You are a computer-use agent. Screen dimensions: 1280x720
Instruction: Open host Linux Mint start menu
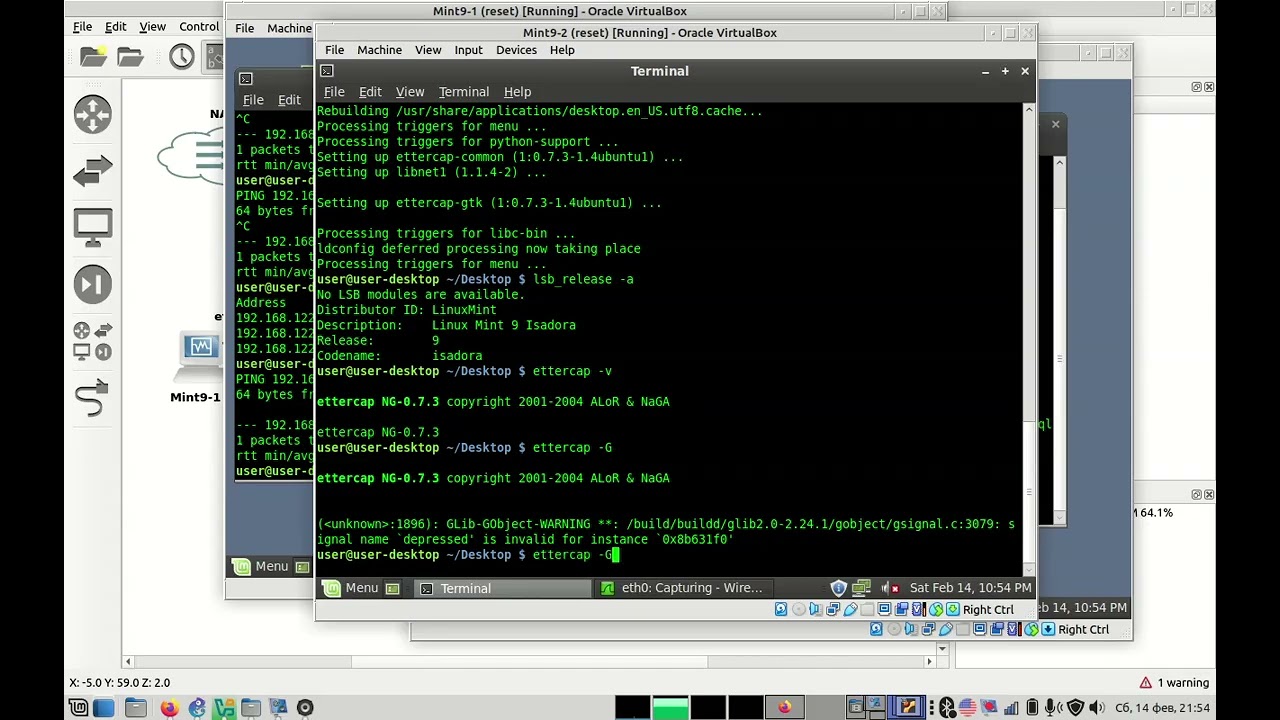(x=78, y=708)
